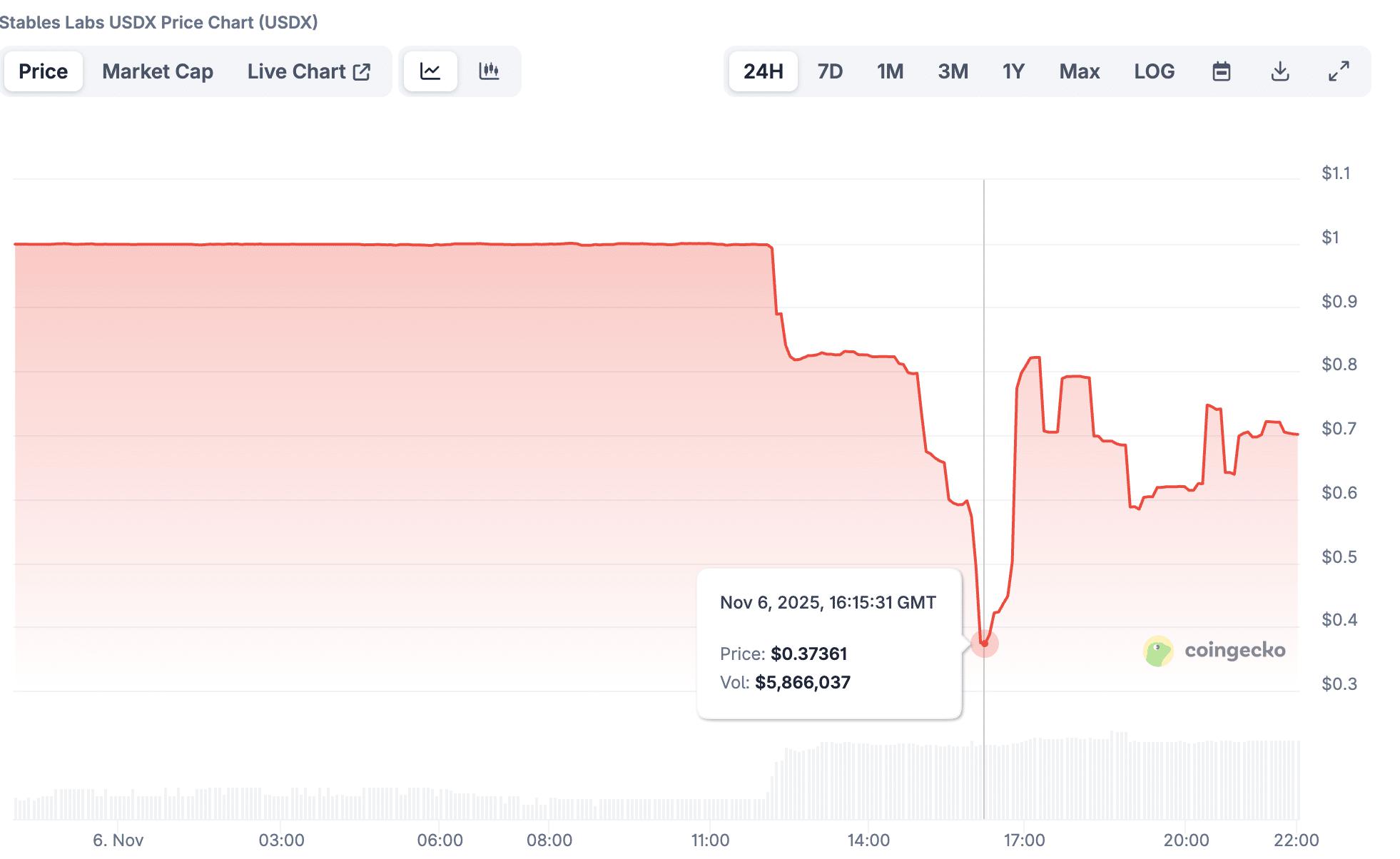Click the red price marker dot
Screen dimensions: 1400x859
click(984, 644)
